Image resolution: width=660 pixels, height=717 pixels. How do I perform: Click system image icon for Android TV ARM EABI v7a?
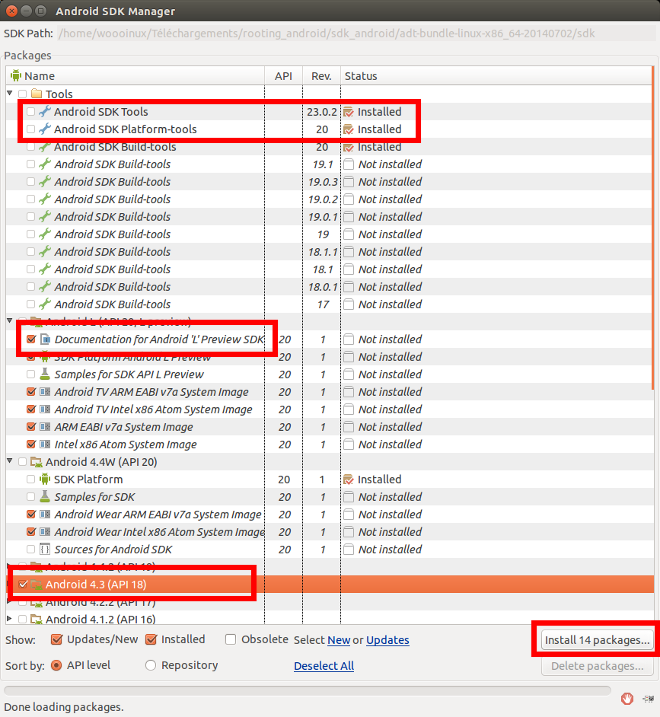point(45,391)
